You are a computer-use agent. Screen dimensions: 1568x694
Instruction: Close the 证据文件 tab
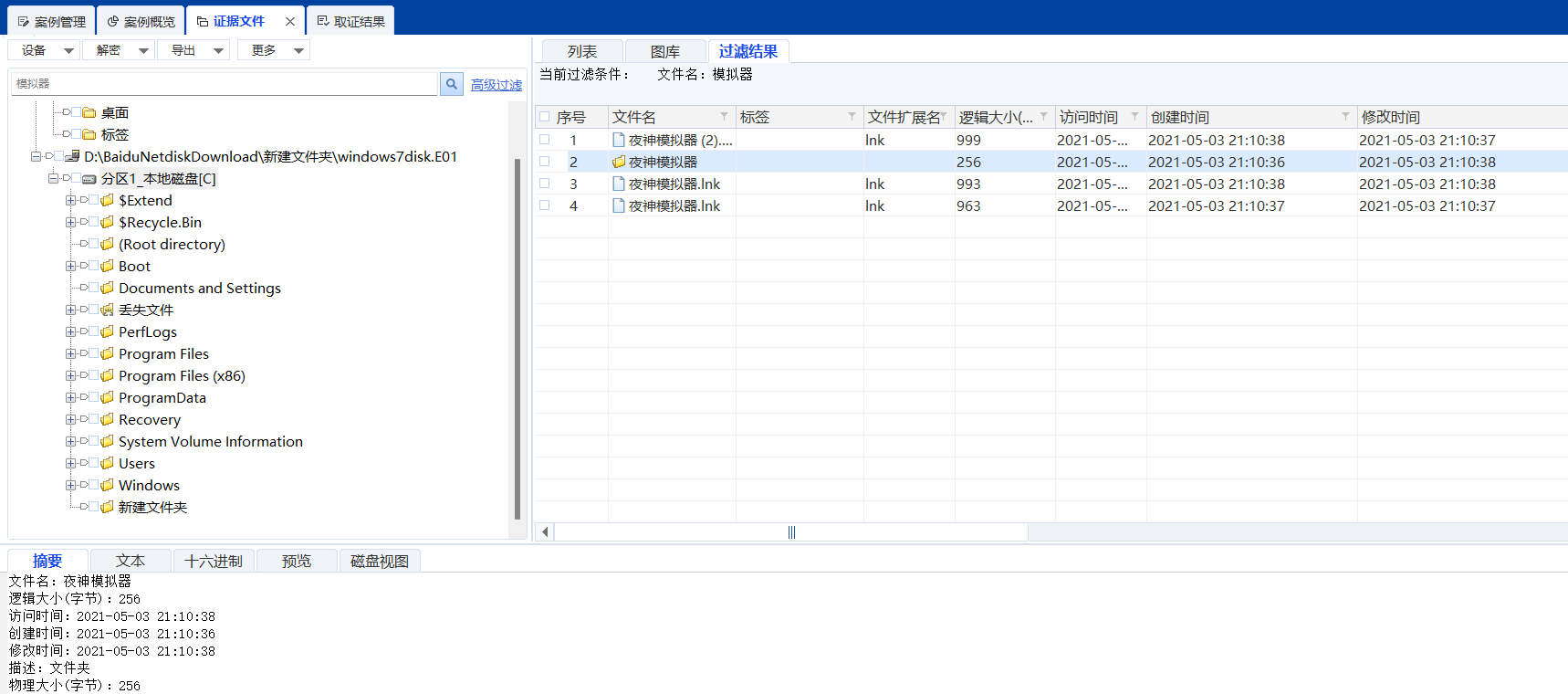[290, 21]
